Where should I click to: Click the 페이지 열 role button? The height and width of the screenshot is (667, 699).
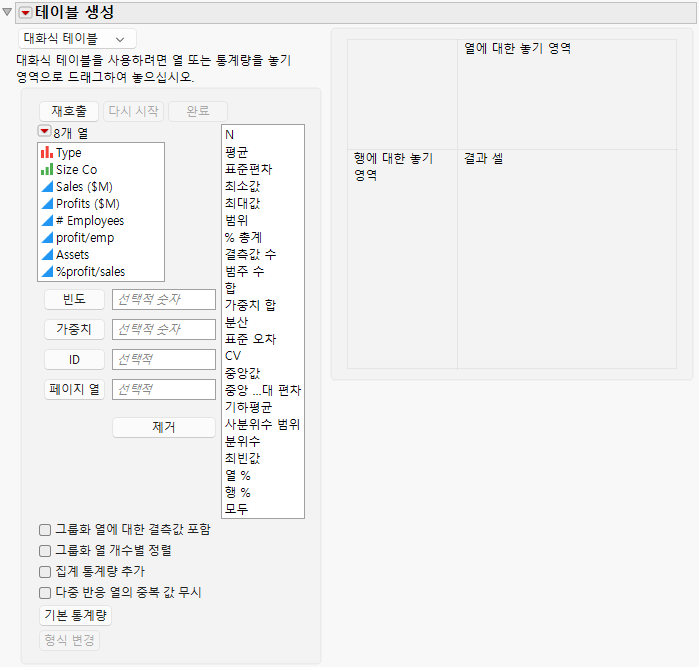(x=74, y=389)
